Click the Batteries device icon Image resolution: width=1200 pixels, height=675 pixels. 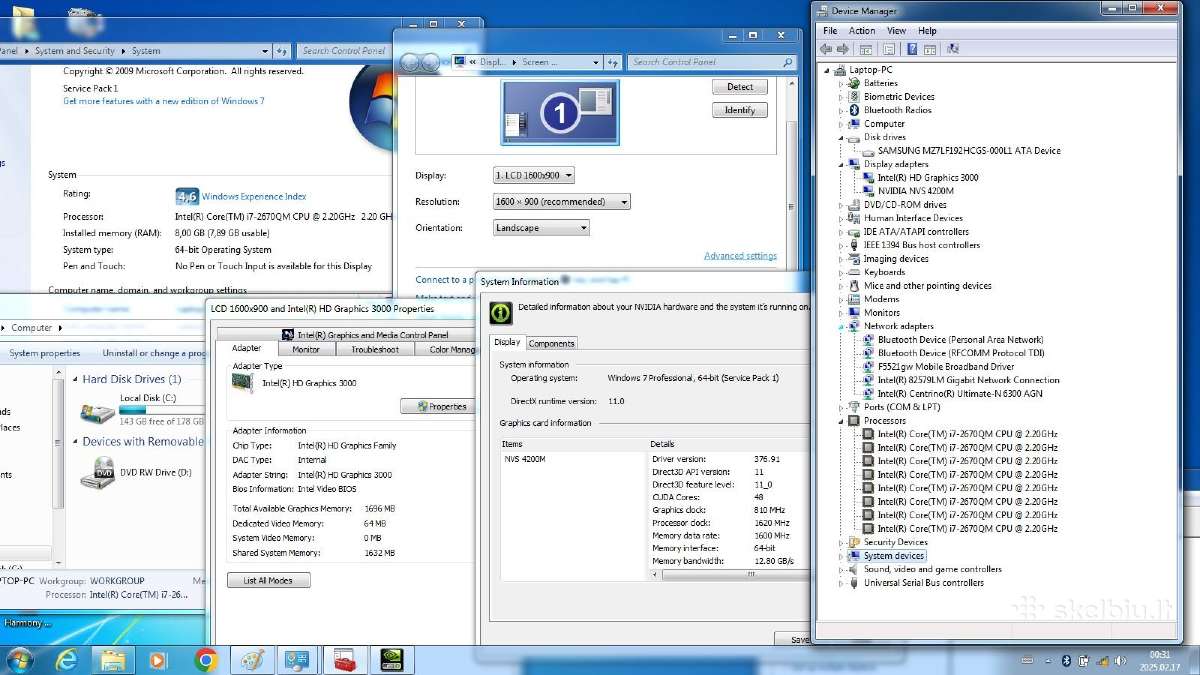(854, 83)
